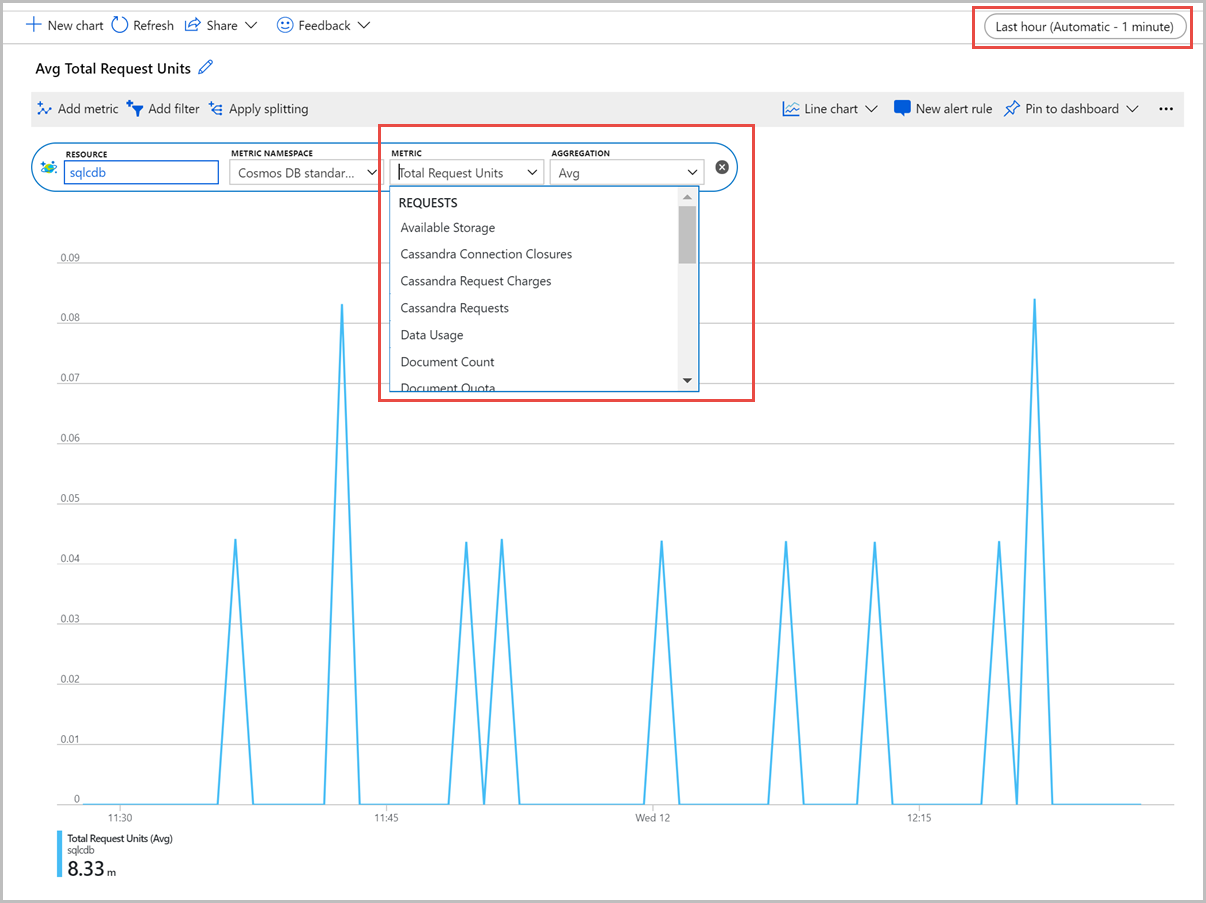Click the Refresh circular arrow icon
The width and height of the screenshot is (1206, 903).
click(120, 25)
